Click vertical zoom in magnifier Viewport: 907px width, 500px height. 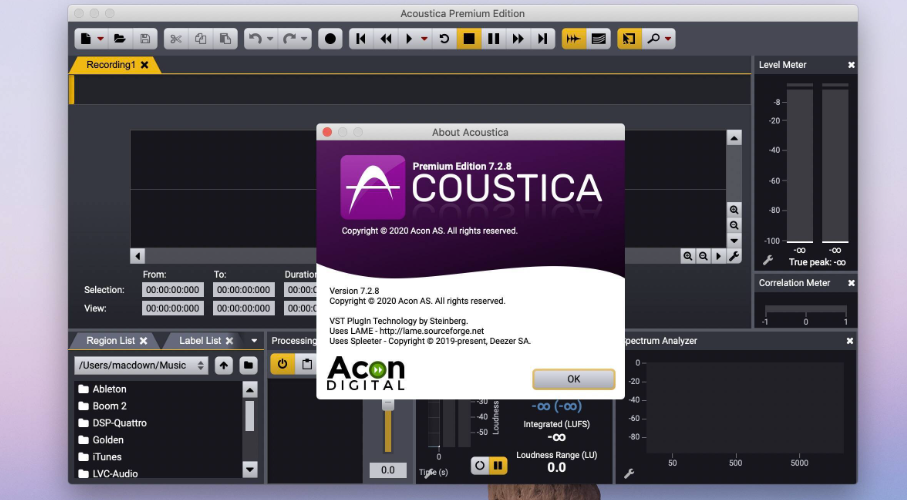(x=733, y=209)
